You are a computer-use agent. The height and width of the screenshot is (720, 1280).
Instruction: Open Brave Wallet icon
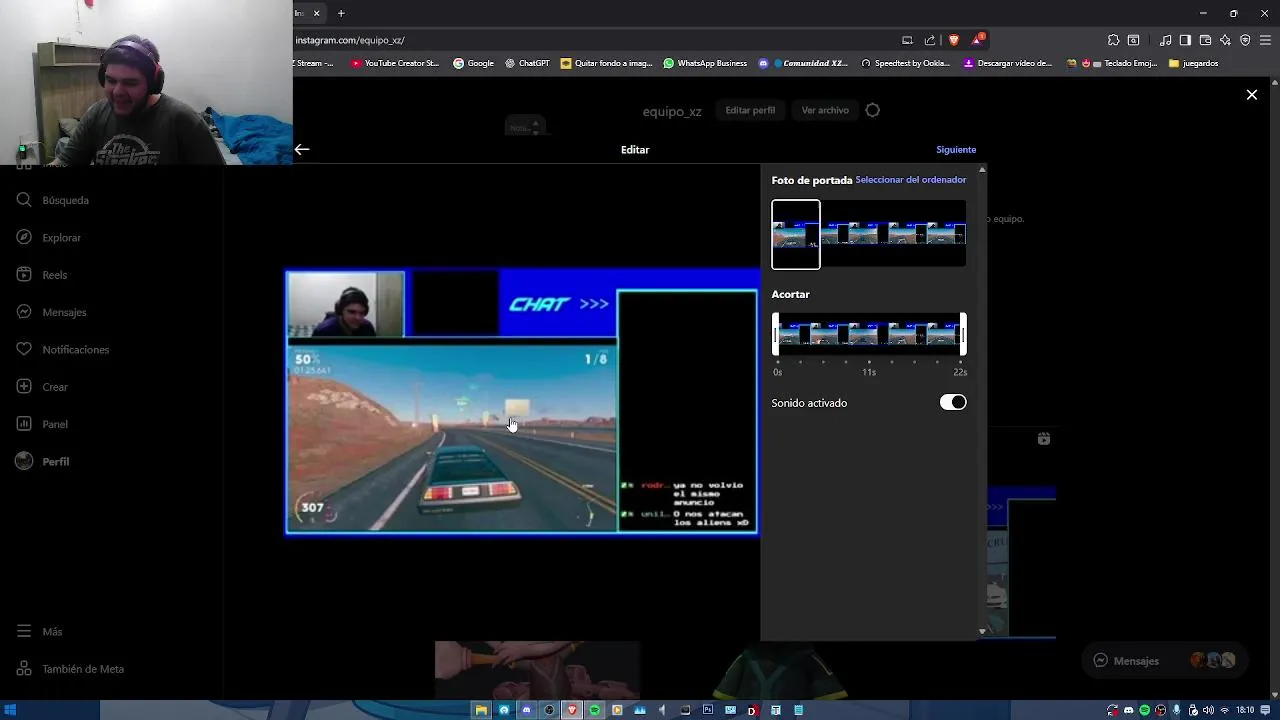click(x=1205, y=40)
